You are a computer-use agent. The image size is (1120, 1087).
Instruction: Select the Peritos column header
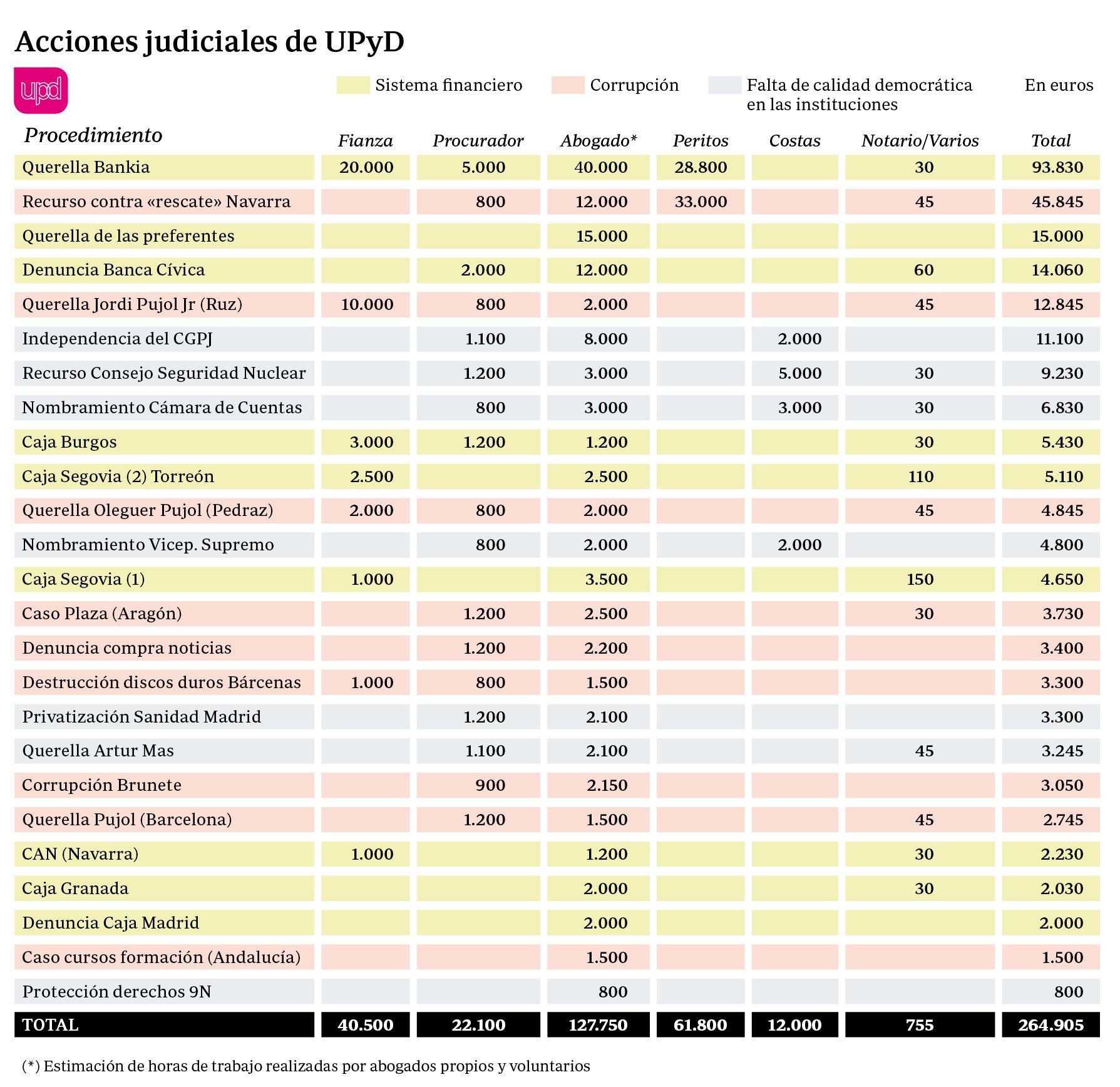tap(701, 141)
